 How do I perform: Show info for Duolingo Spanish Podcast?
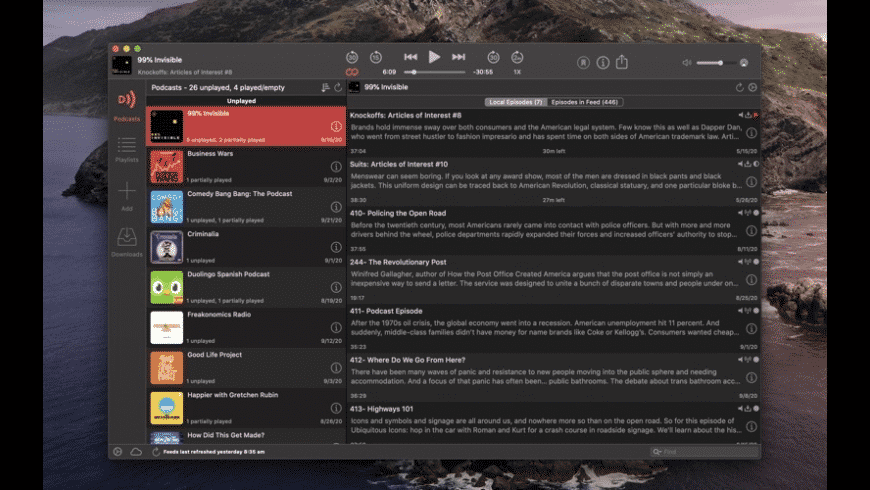pos(336,287)
